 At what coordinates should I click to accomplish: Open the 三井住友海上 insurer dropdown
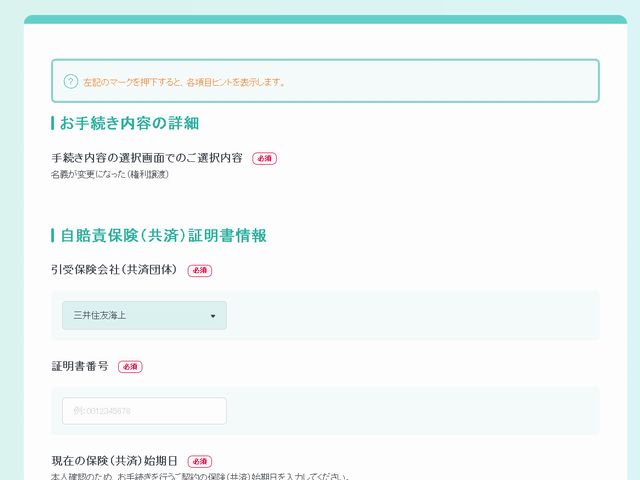tap(144, 316)
